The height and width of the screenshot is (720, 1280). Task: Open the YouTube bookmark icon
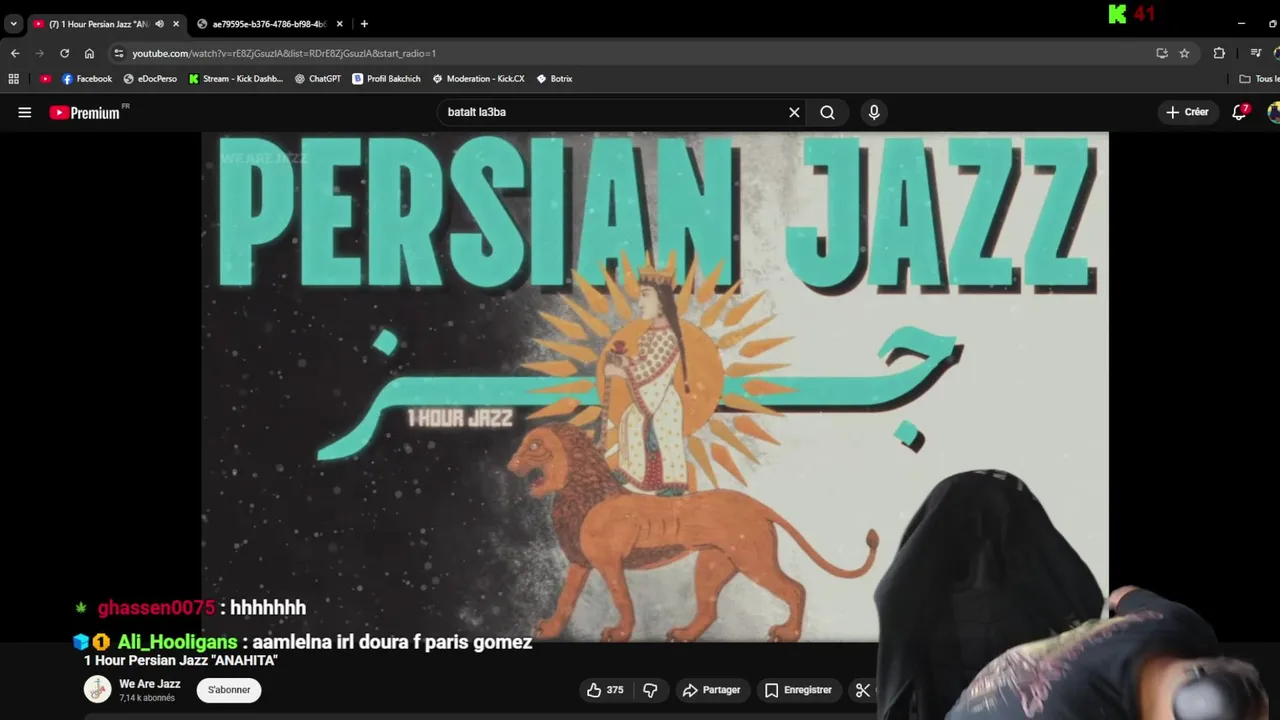[45, 79]
